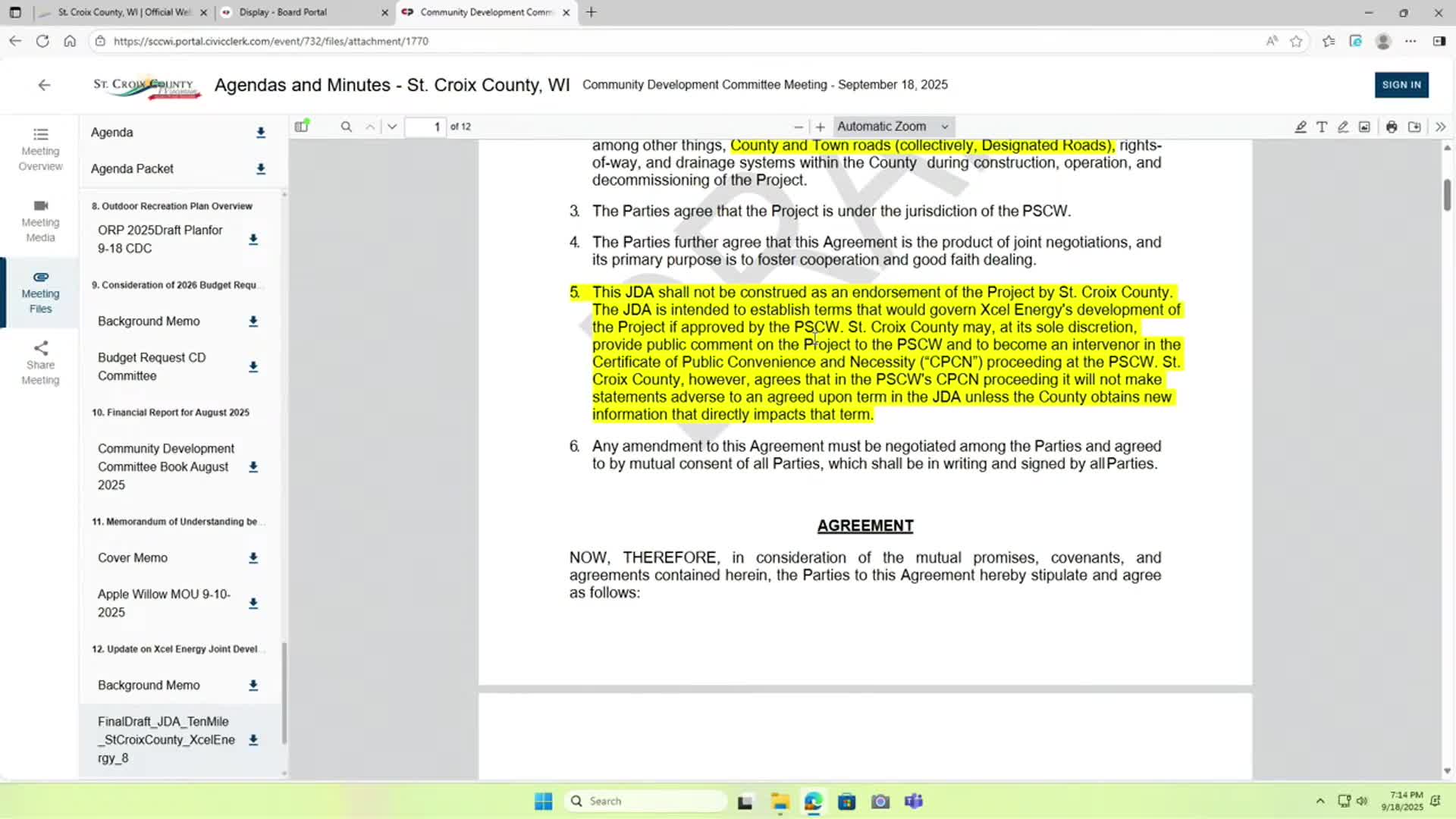Open browser settings and more menu
Image resolution: width=1456 pixels, height=819 pixels.
pos(1410,41)
